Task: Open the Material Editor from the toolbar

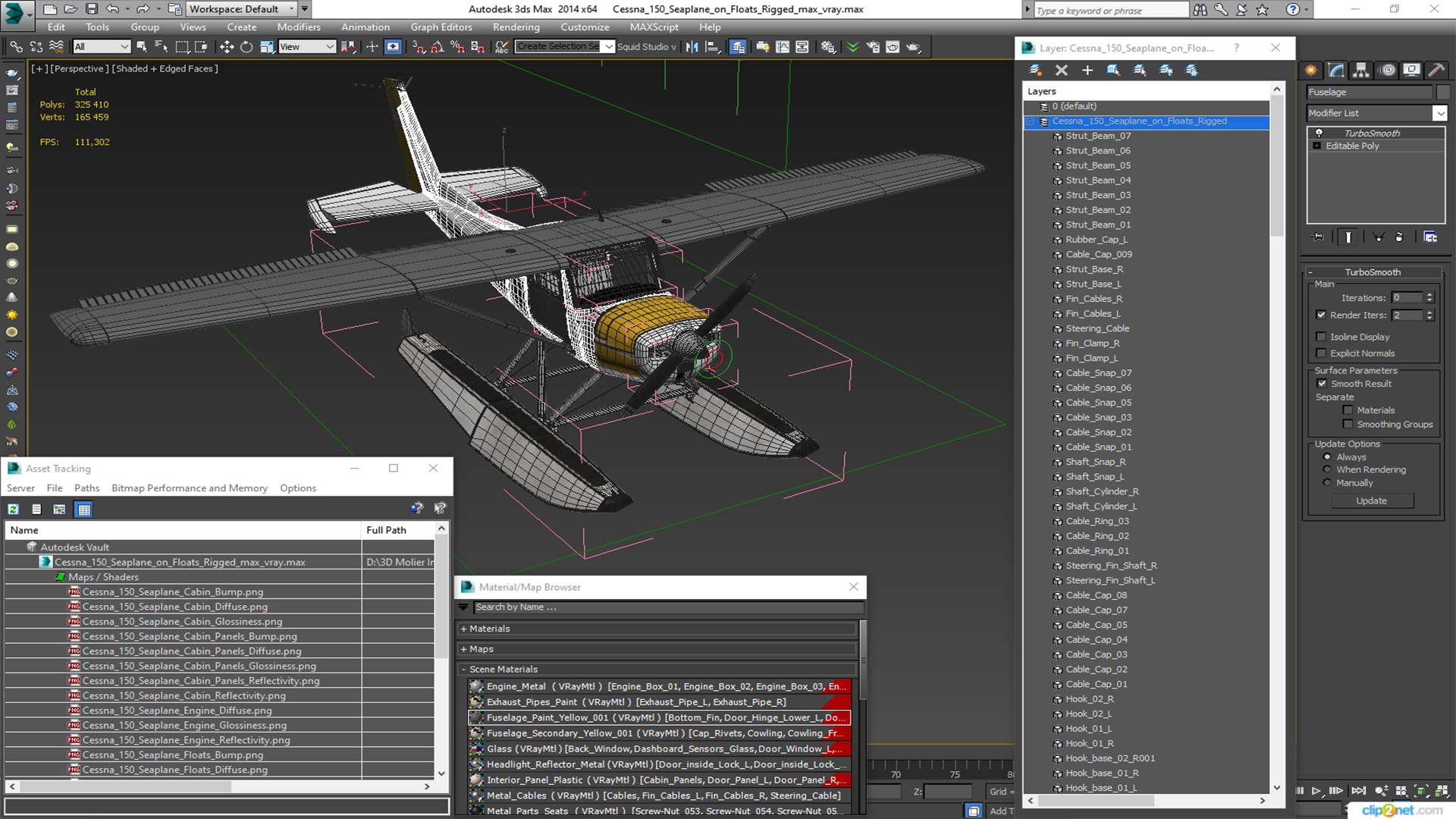Action: point(828,47)
